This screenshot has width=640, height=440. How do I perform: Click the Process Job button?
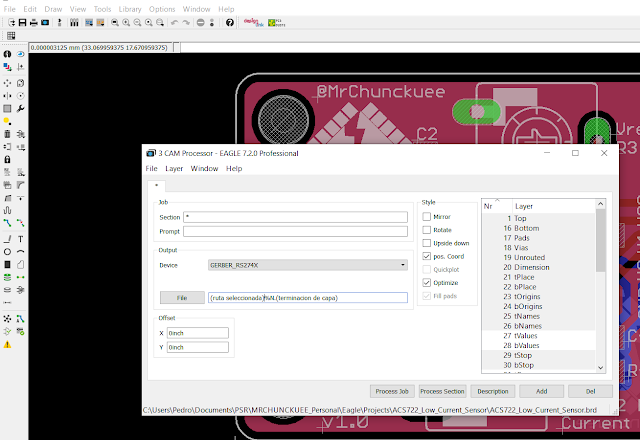tap(392, 391)
